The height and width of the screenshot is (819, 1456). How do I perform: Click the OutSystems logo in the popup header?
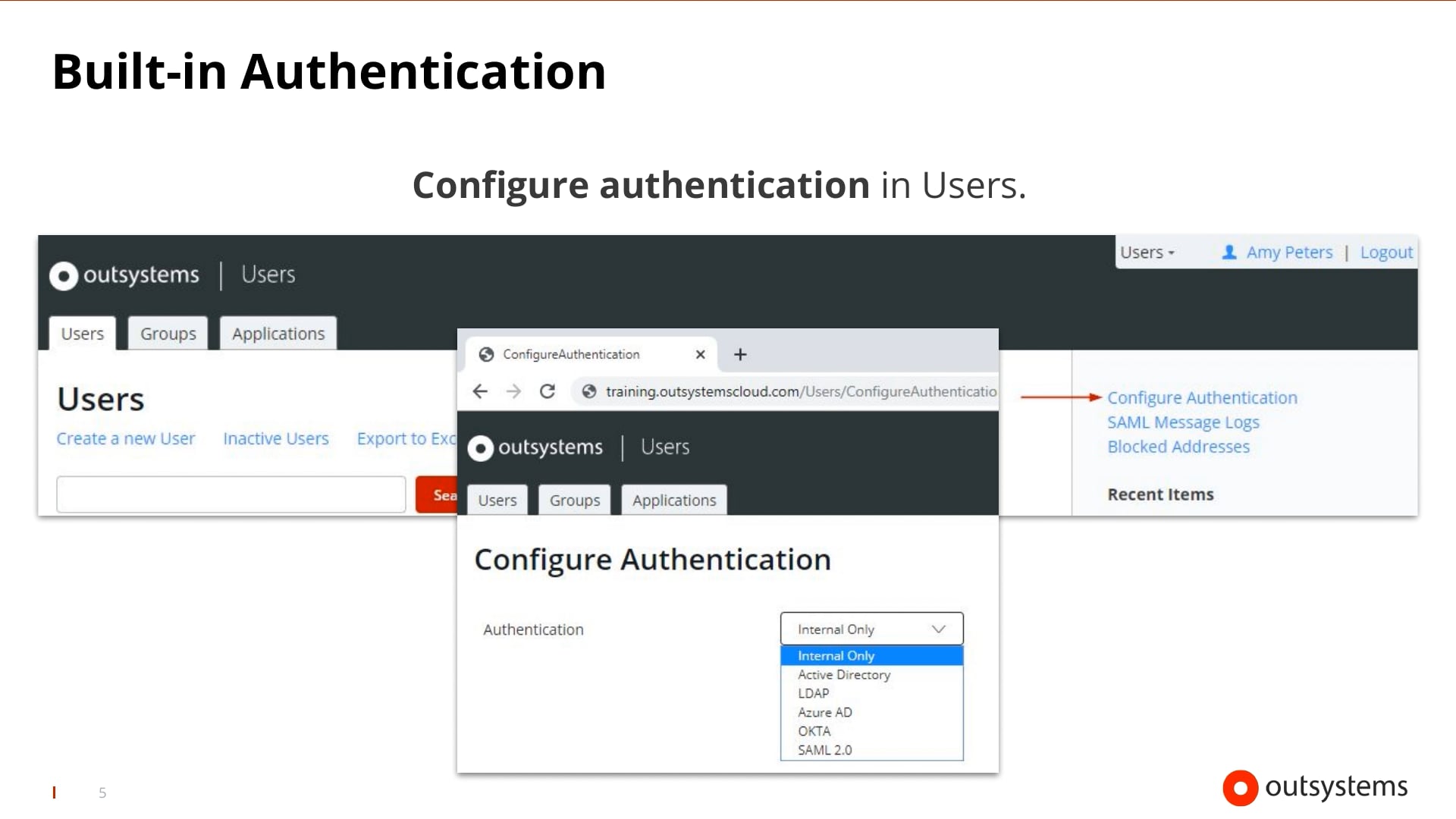[536, 447]
